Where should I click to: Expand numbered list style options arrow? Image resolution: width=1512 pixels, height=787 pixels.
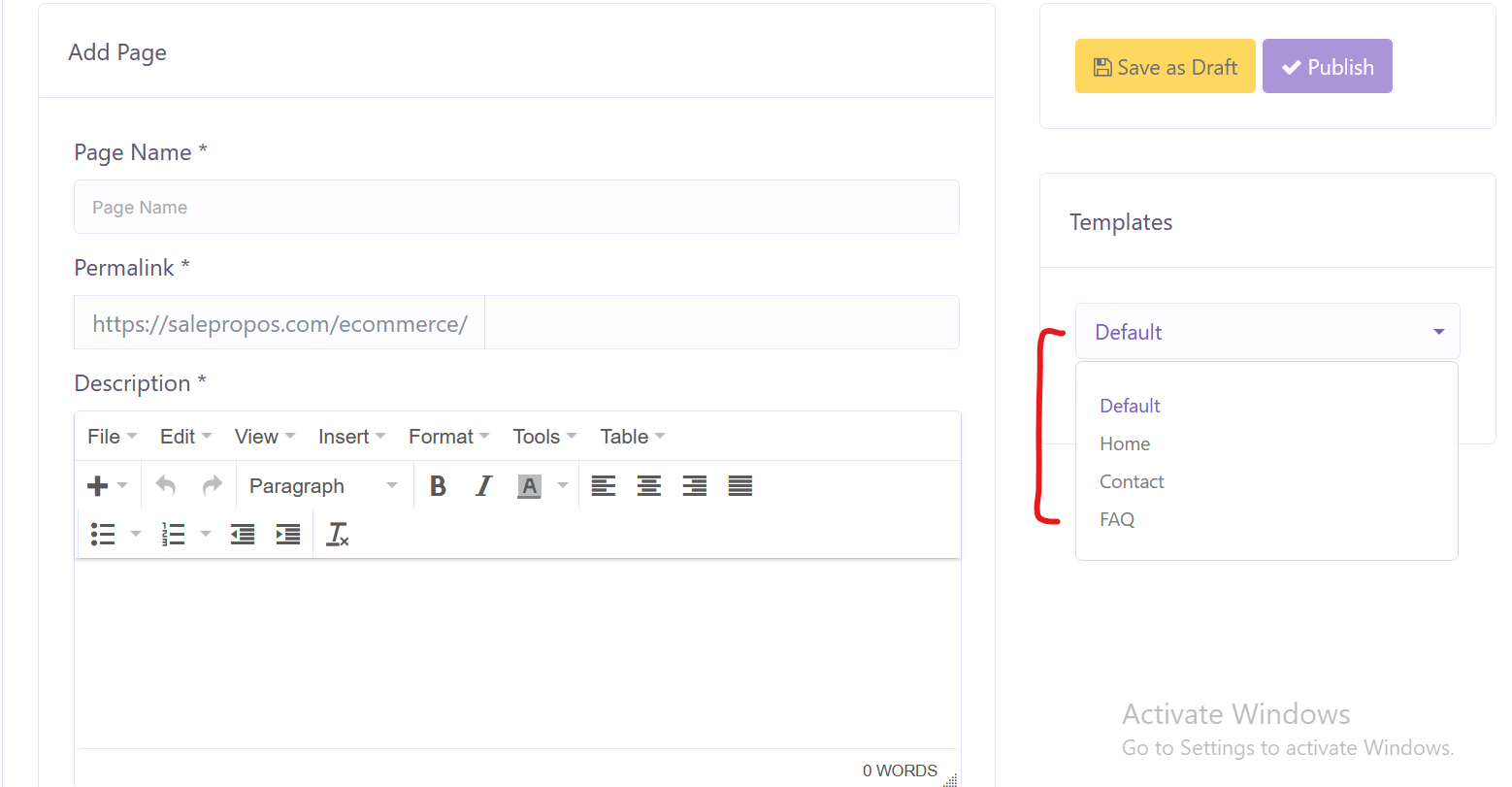(206, 535)
